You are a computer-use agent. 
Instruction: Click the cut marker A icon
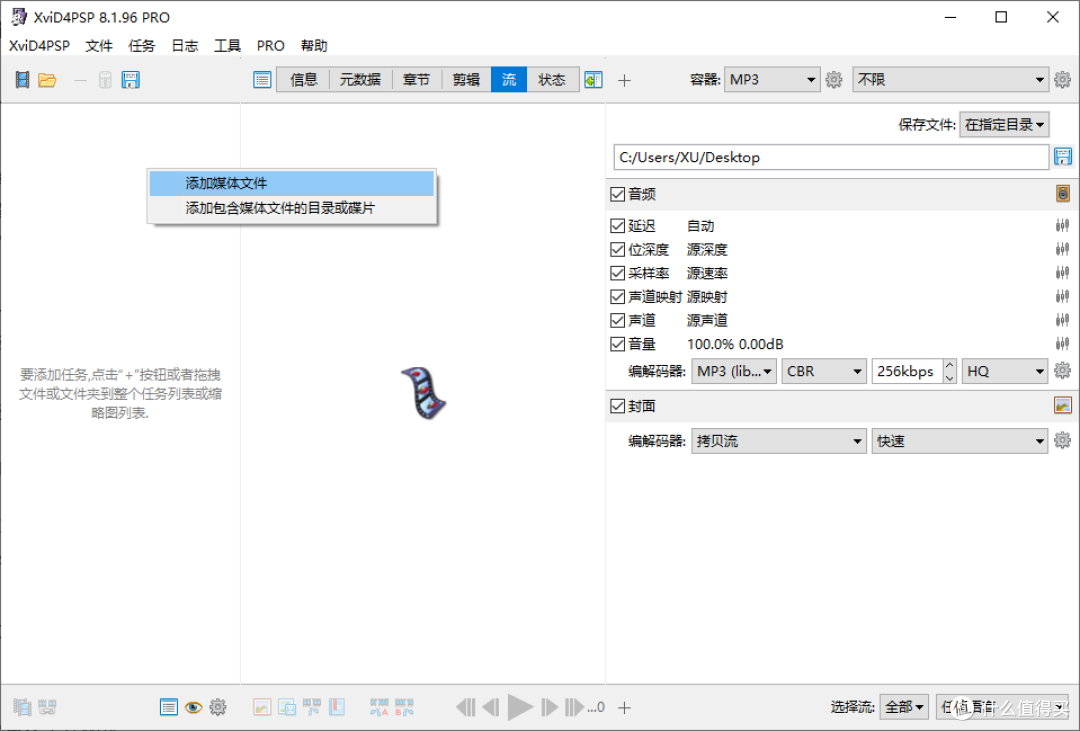tap(379, 707)
